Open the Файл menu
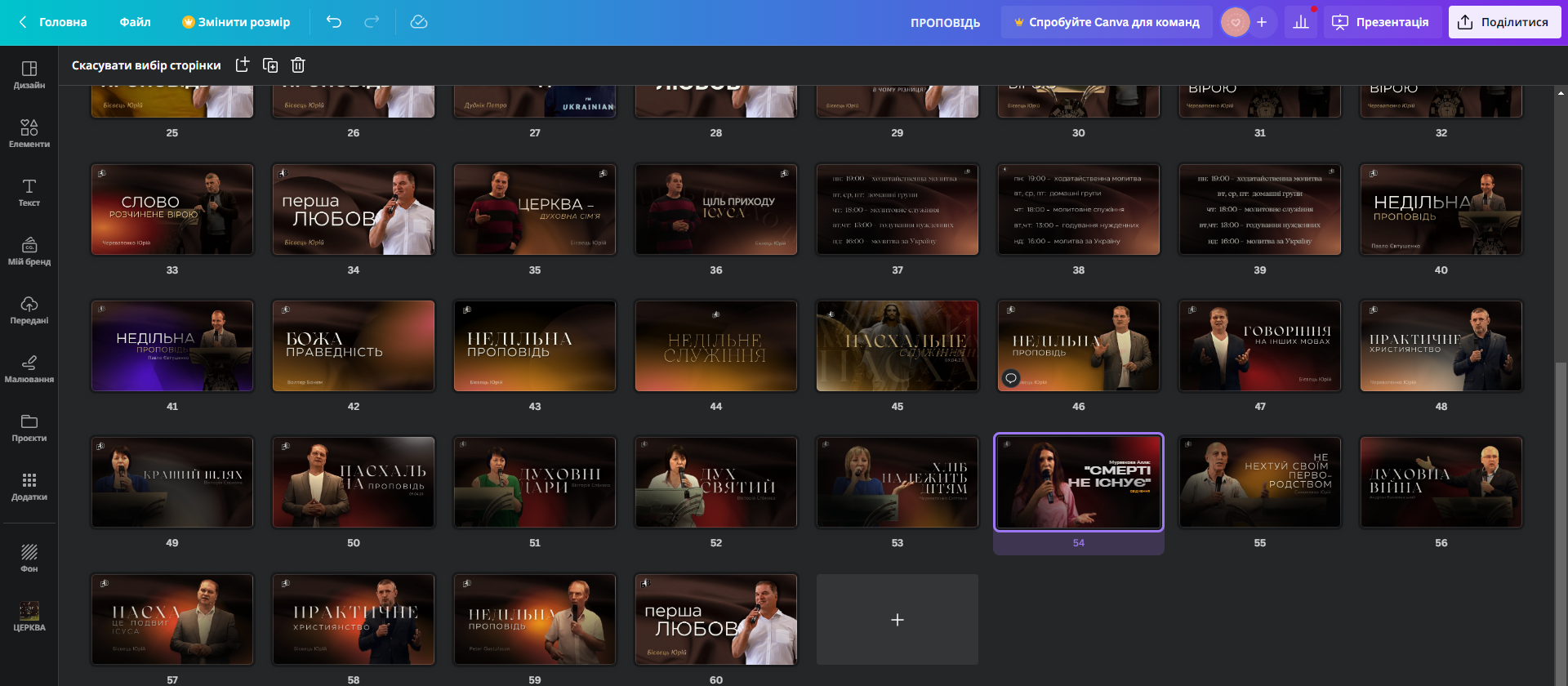 [x=135, y=22]
